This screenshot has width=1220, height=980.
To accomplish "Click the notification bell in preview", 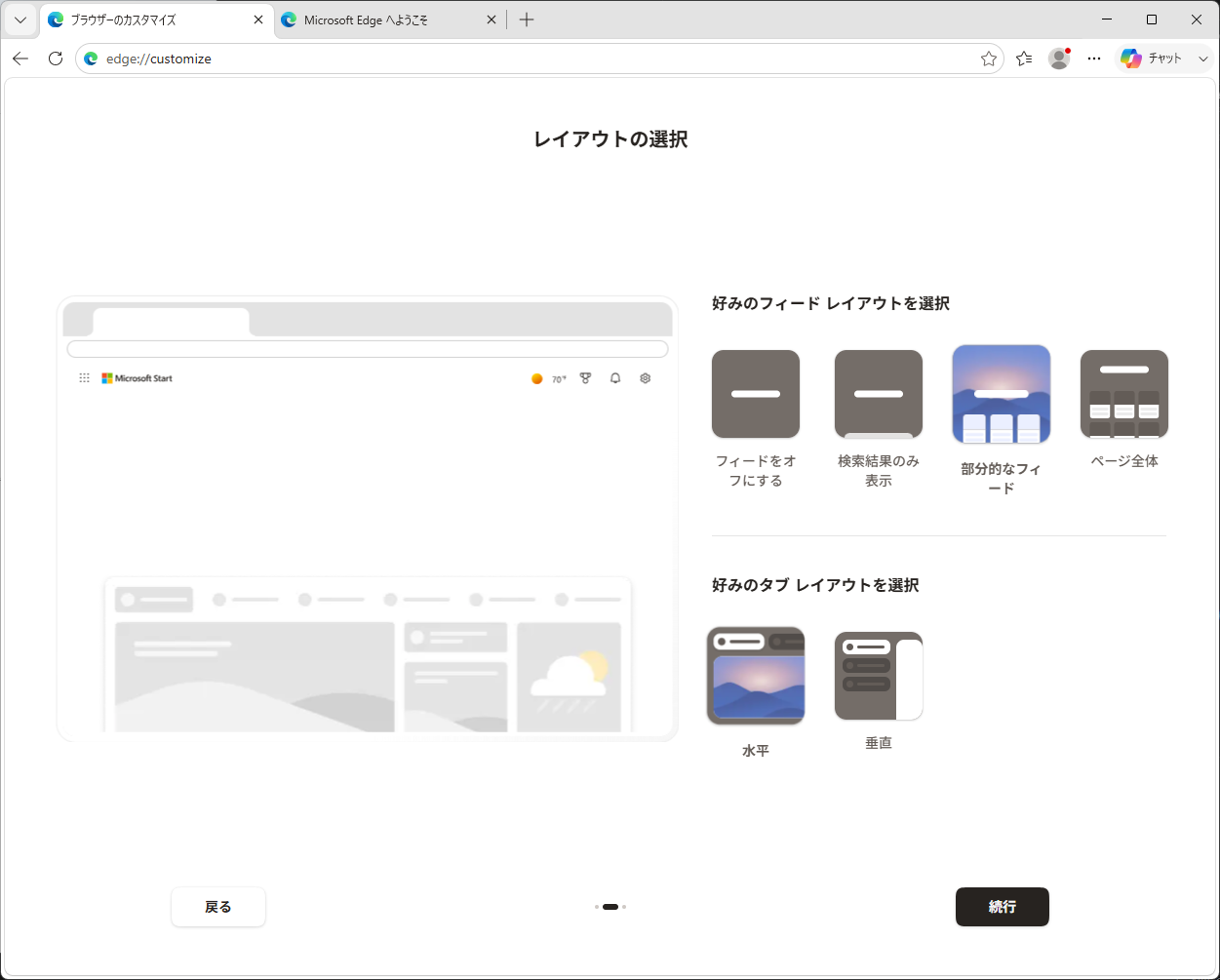I will pyautogui.click(x=615, y=378).
